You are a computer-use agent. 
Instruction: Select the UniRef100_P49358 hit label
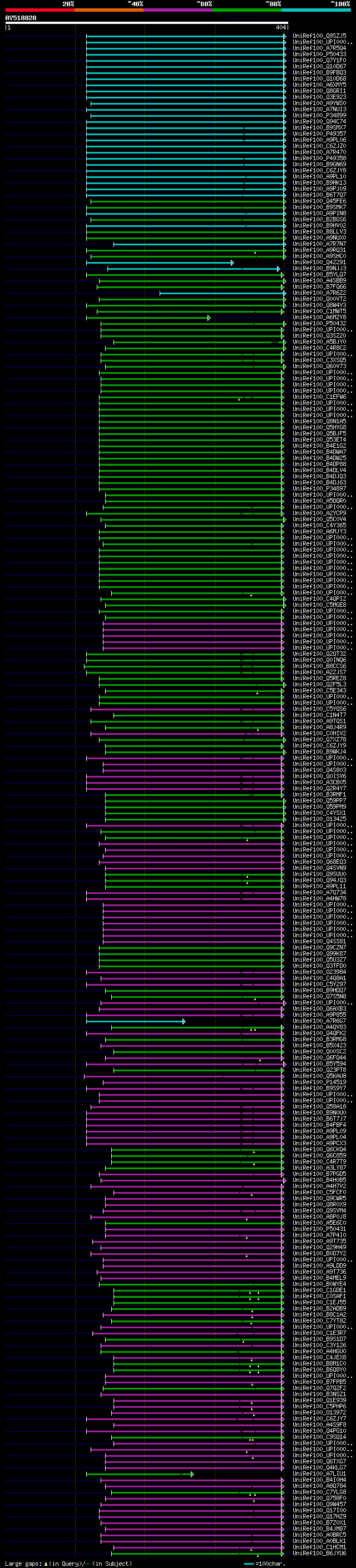coord(319,159)
